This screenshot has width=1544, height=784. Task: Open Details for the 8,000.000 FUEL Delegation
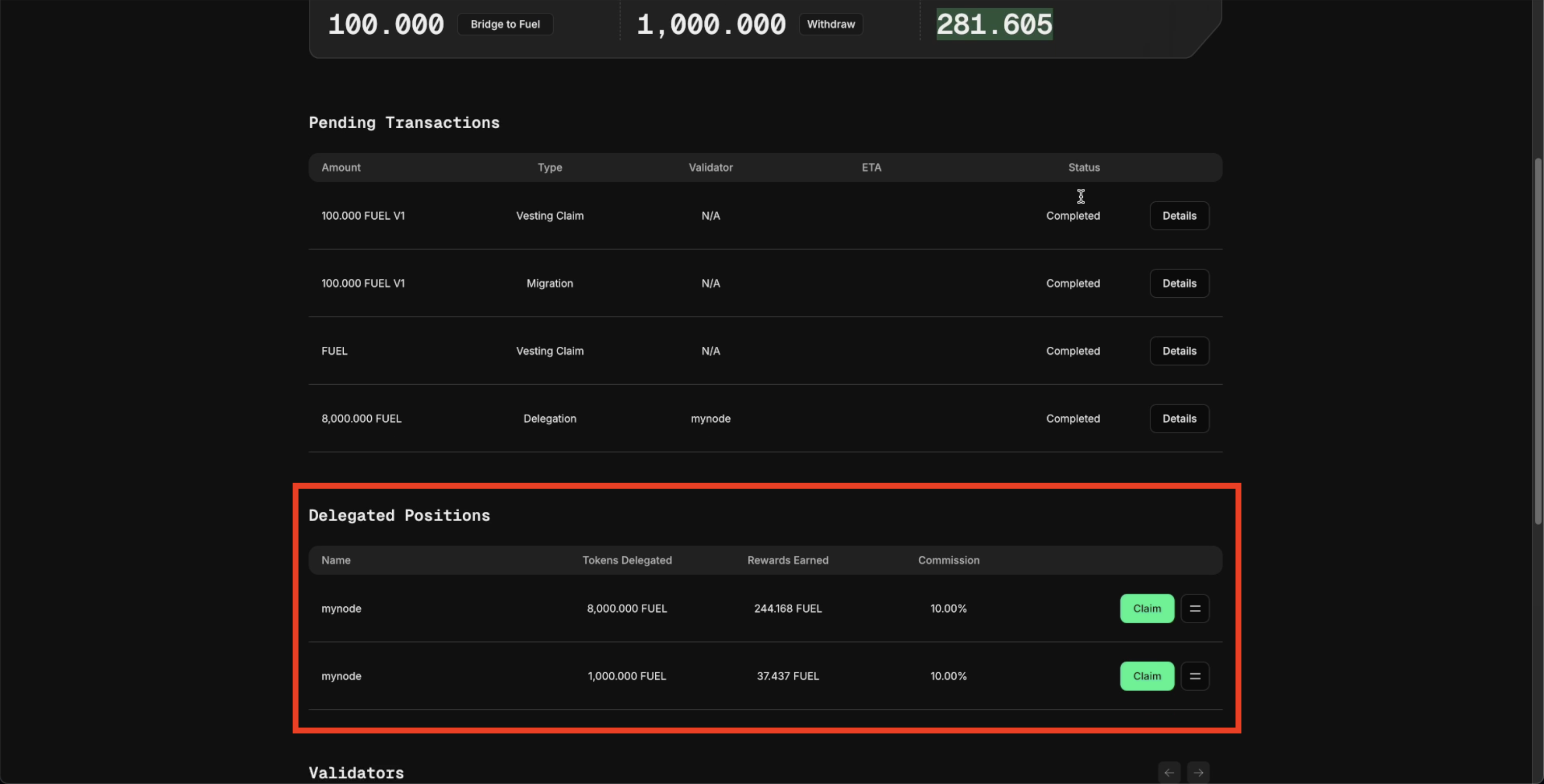(x=1179, y=419)
